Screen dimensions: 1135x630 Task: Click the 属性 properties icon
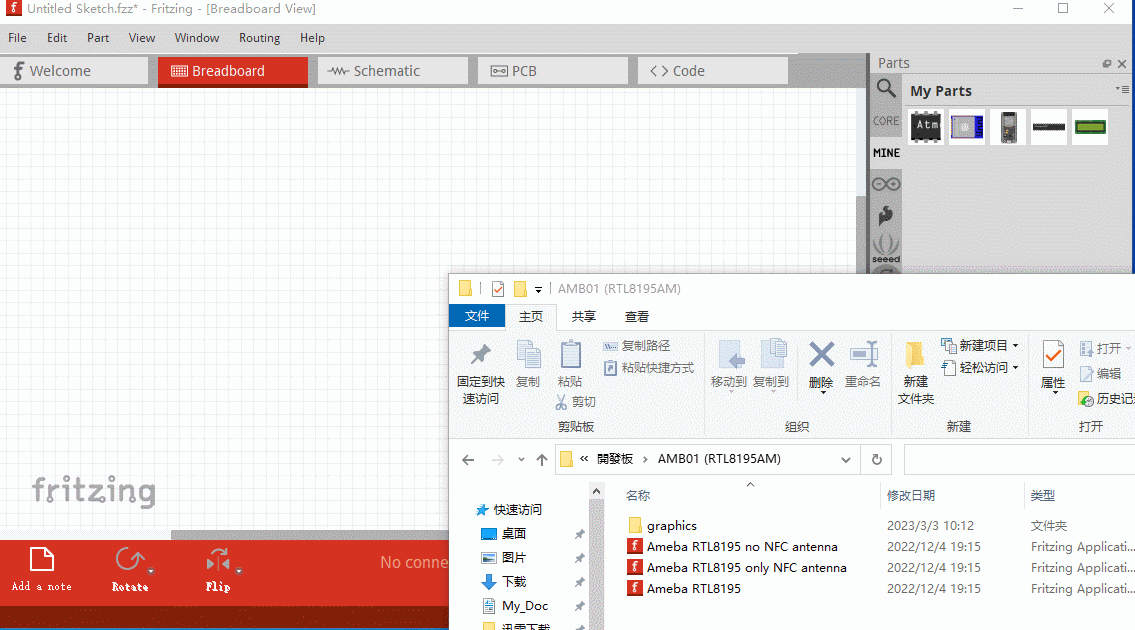pos(1053,355)
